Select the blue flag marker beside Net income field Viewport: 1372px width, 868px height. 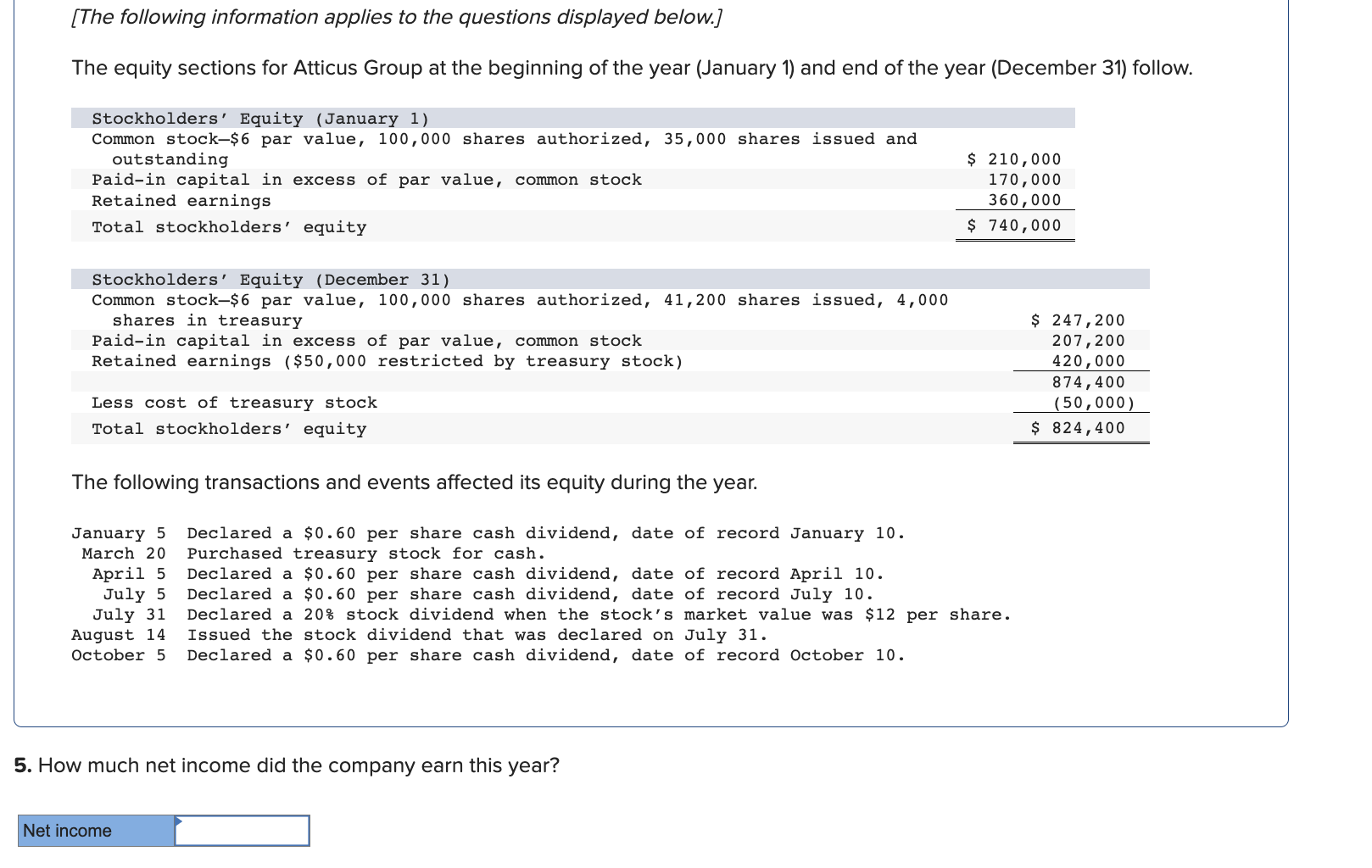[178, 822]
